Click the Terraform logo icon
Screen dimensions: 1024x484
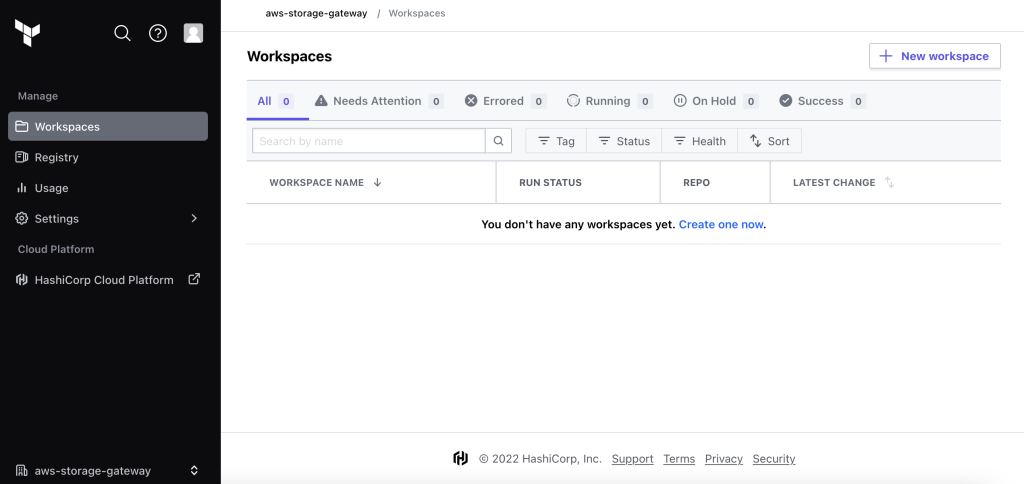click(x=27, y=33)
